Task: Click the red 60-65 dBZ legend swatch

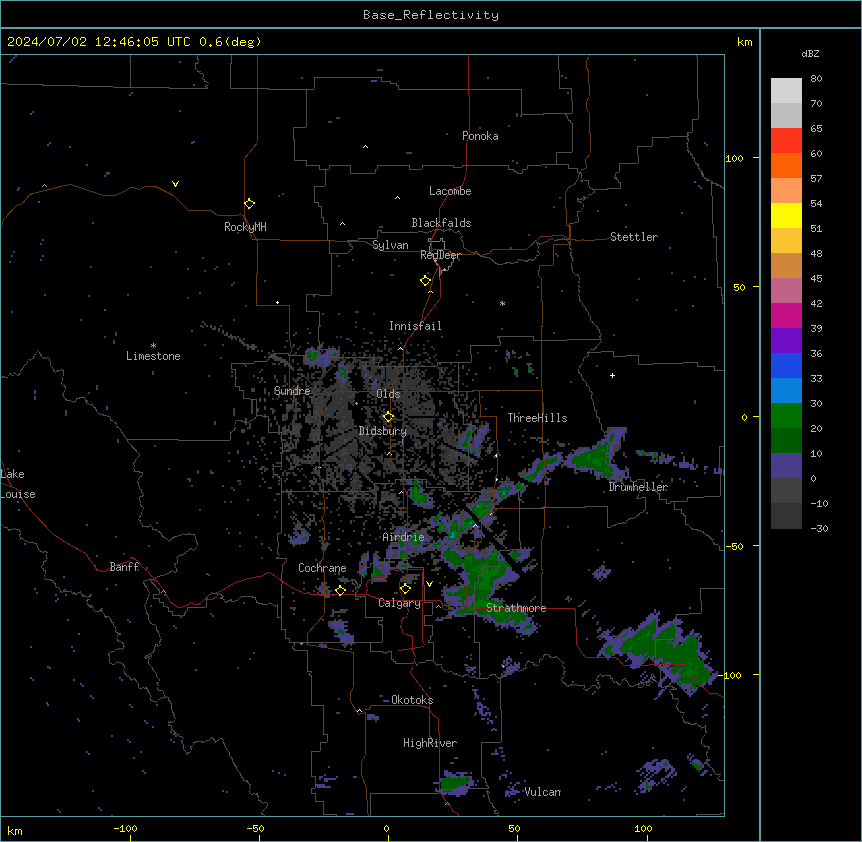Action: pyautogui.click(x=786, y=141)
